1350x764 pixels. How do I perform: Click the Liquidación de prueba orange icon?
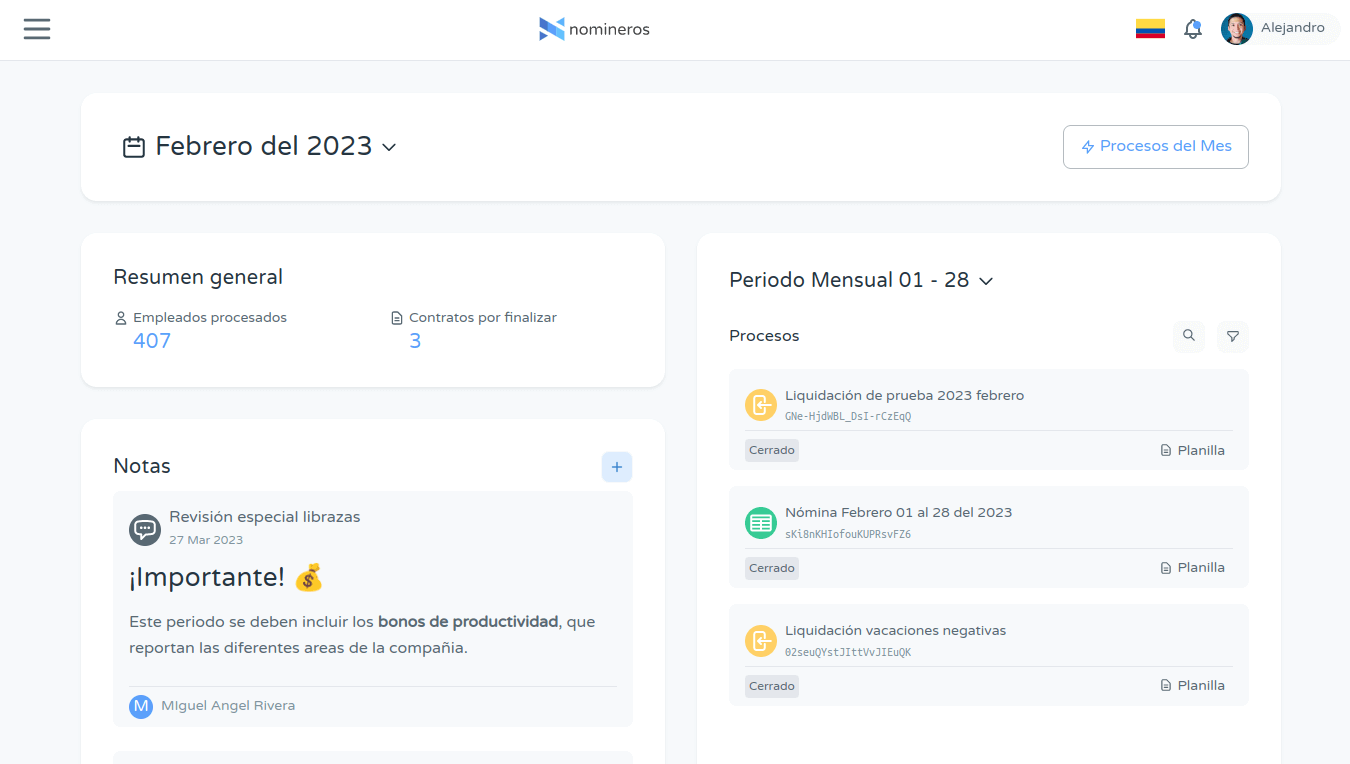761,405
